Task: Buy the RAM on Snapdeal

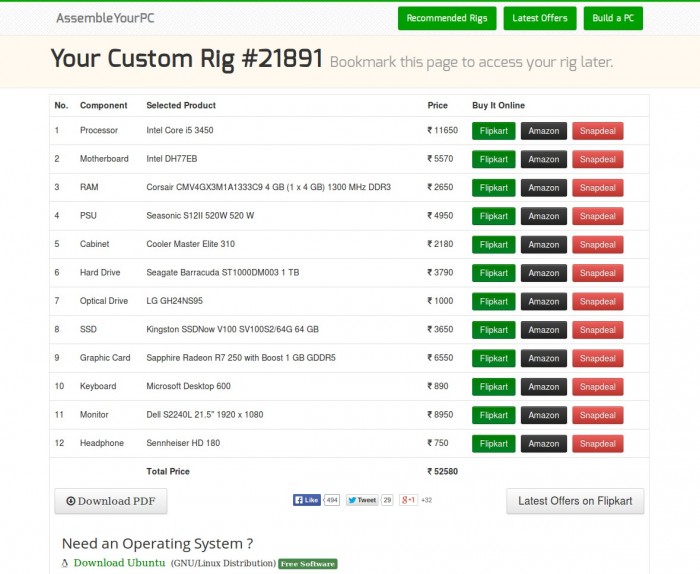Action: pyautogui.click(x=598, y=188)
